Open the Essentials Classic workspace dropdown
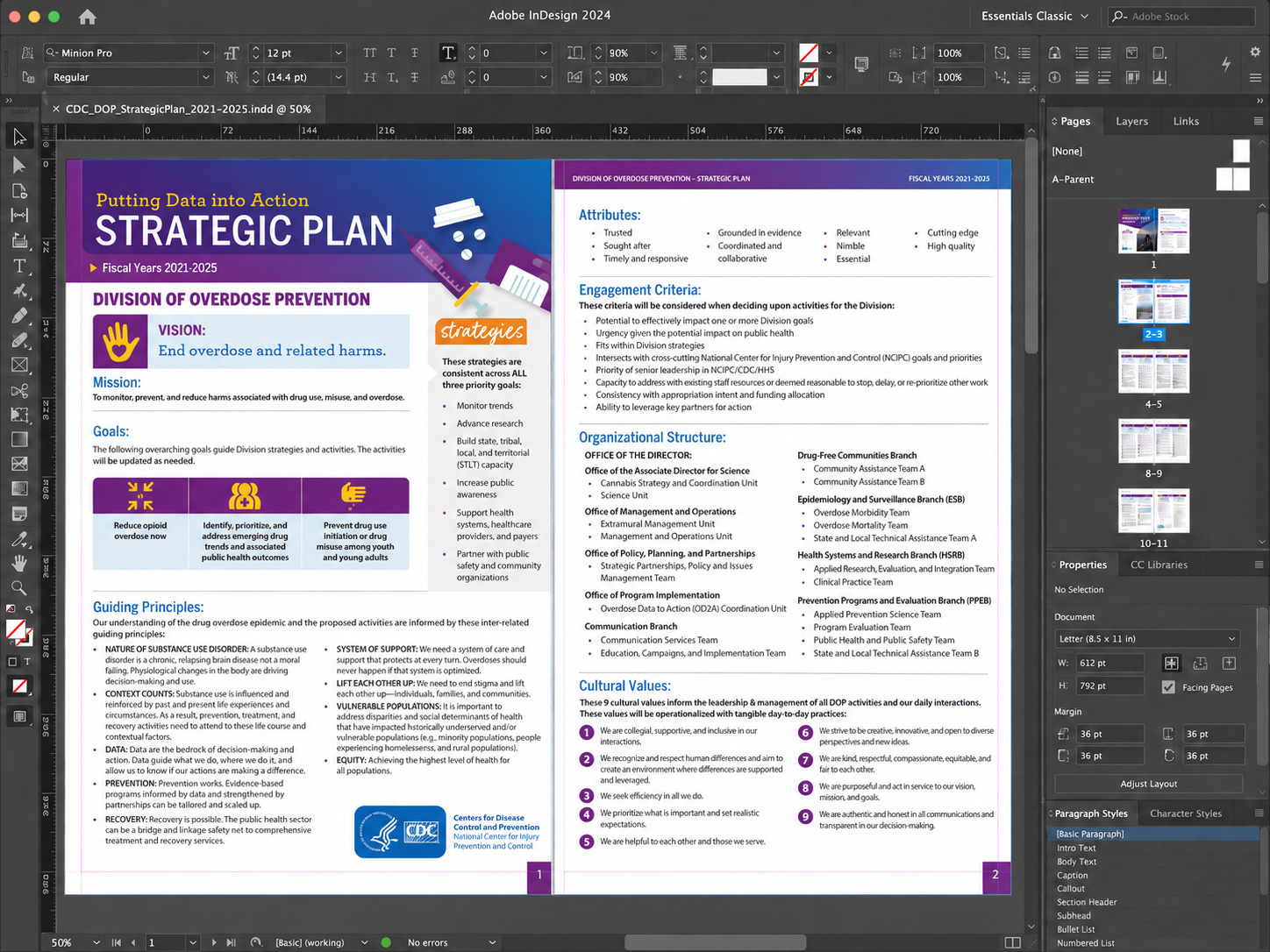 coord(1035,16)
